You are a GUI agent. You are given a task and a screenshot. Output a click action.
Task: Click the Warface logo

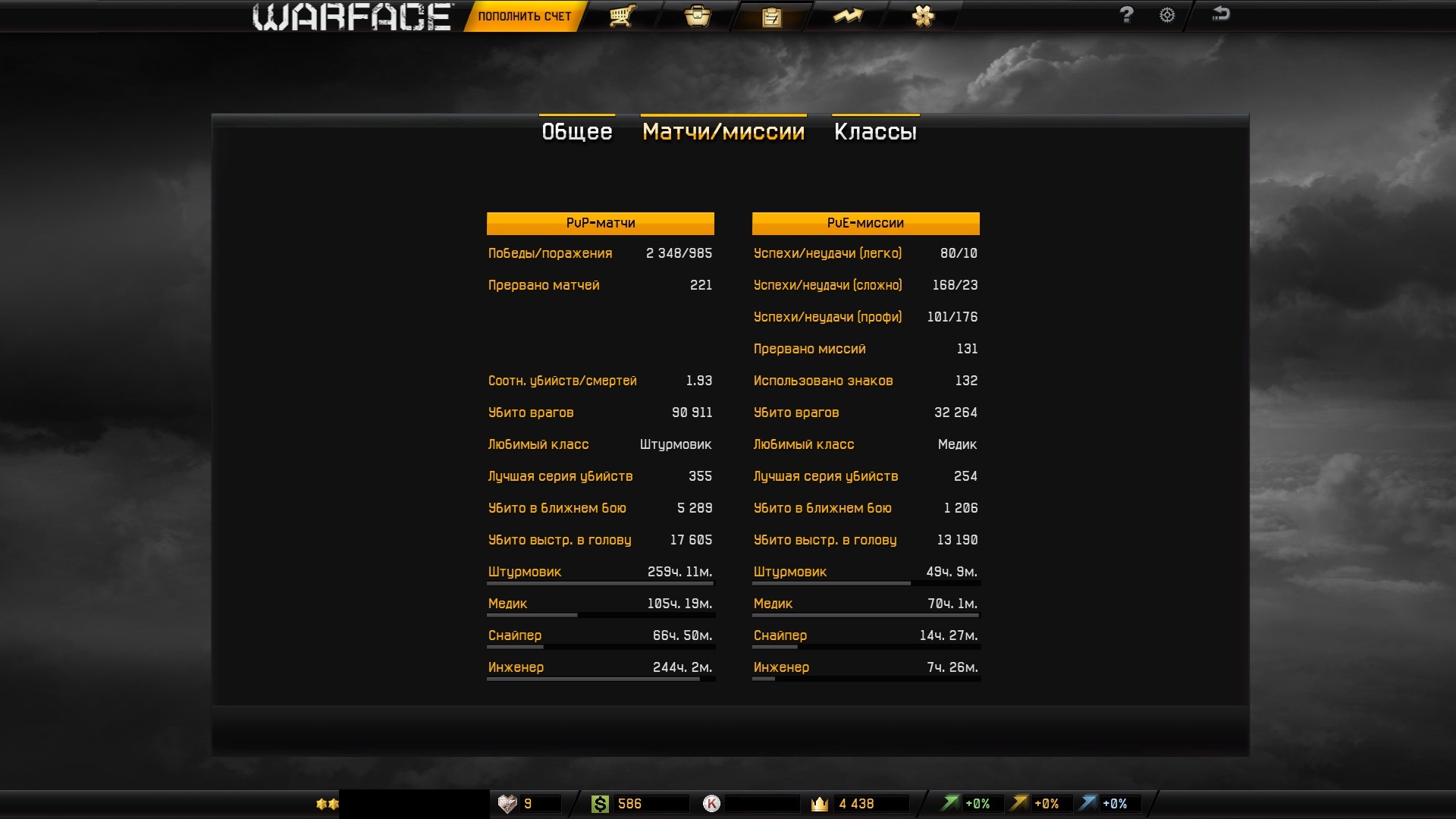point(353,17)
